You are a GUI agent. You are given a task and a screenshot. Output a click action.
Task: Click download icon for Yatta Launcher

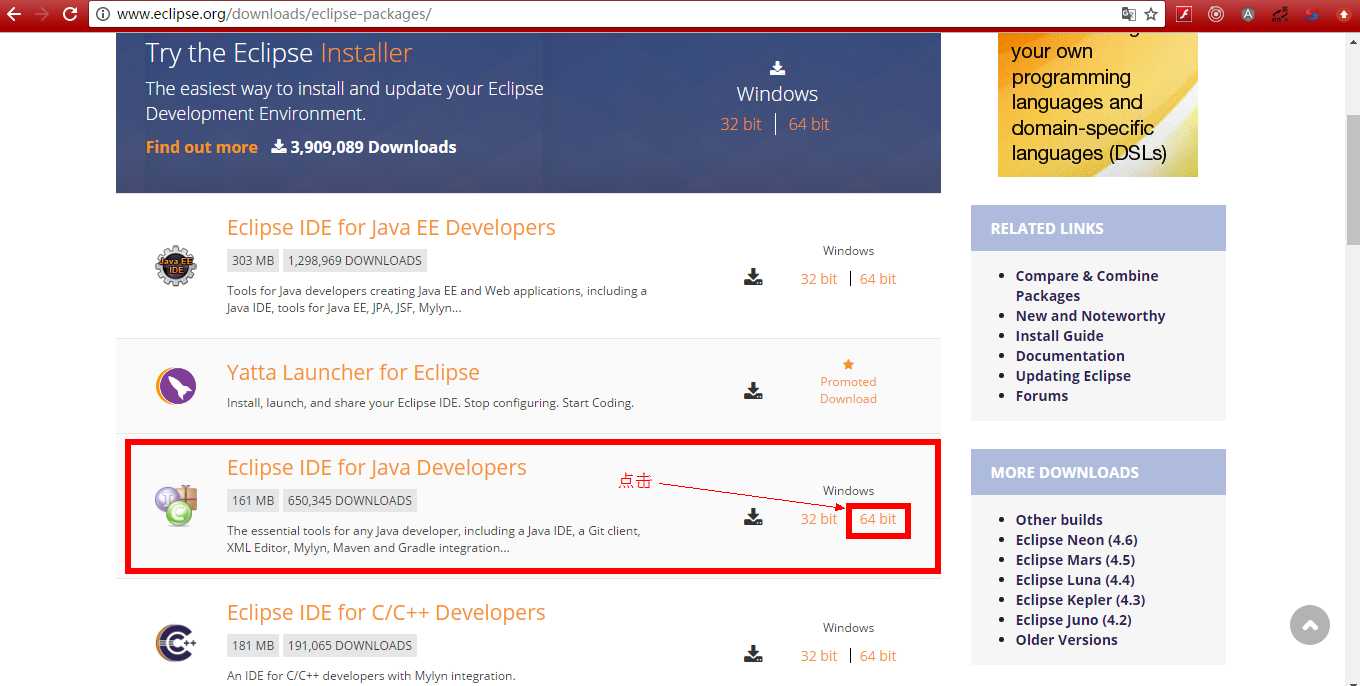[753, 390]
